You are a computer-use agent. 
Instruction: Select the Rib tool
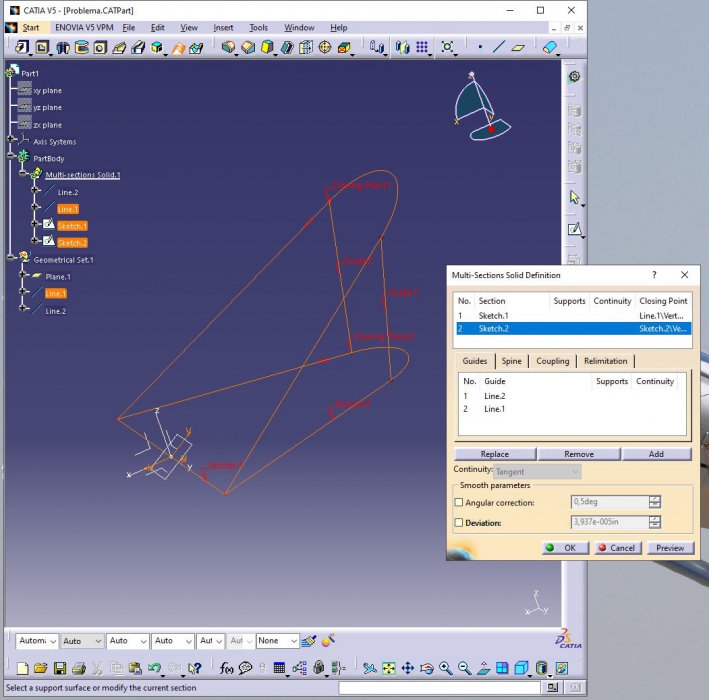[x=119, y=47]
